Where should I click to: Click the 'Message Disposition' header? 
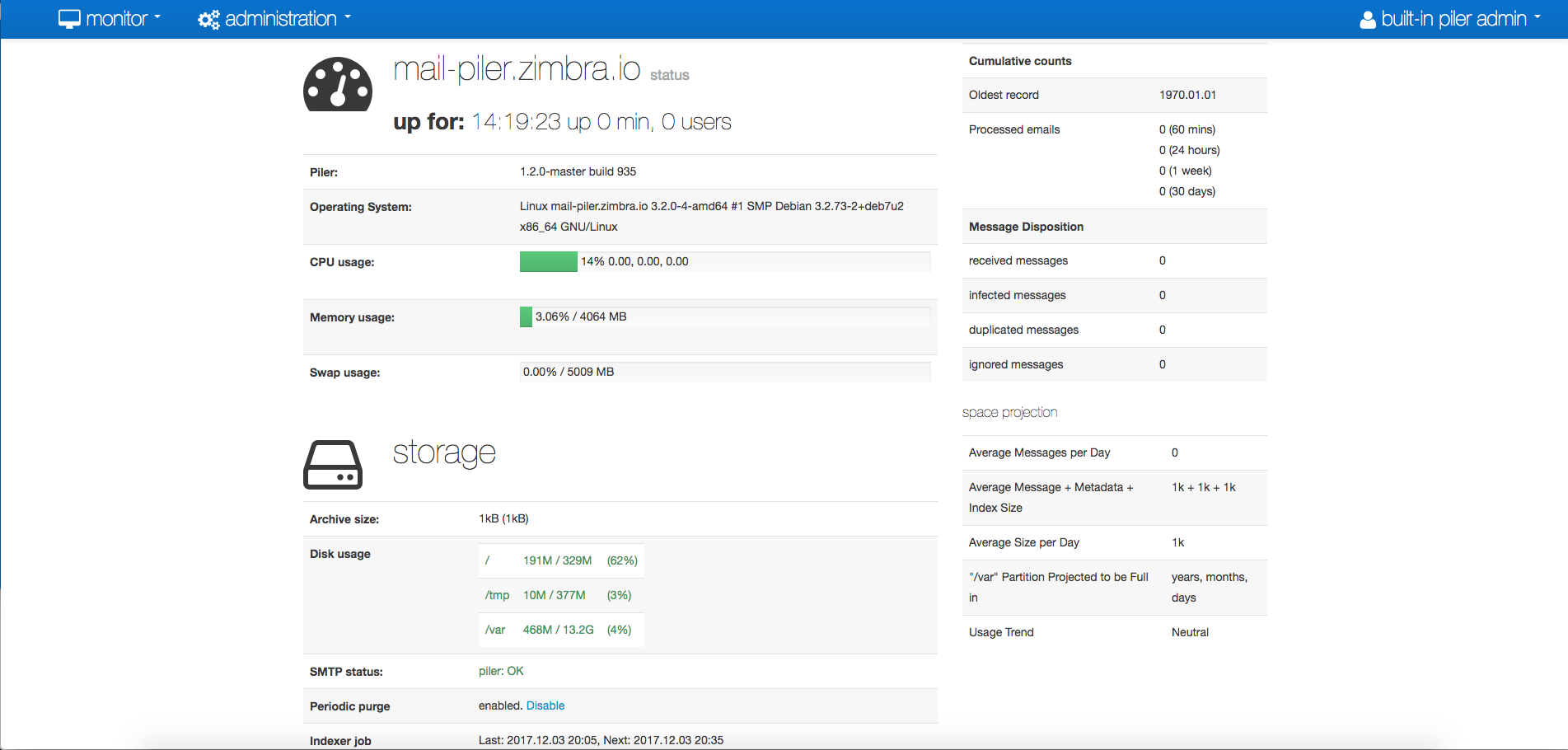(1026, 227)
